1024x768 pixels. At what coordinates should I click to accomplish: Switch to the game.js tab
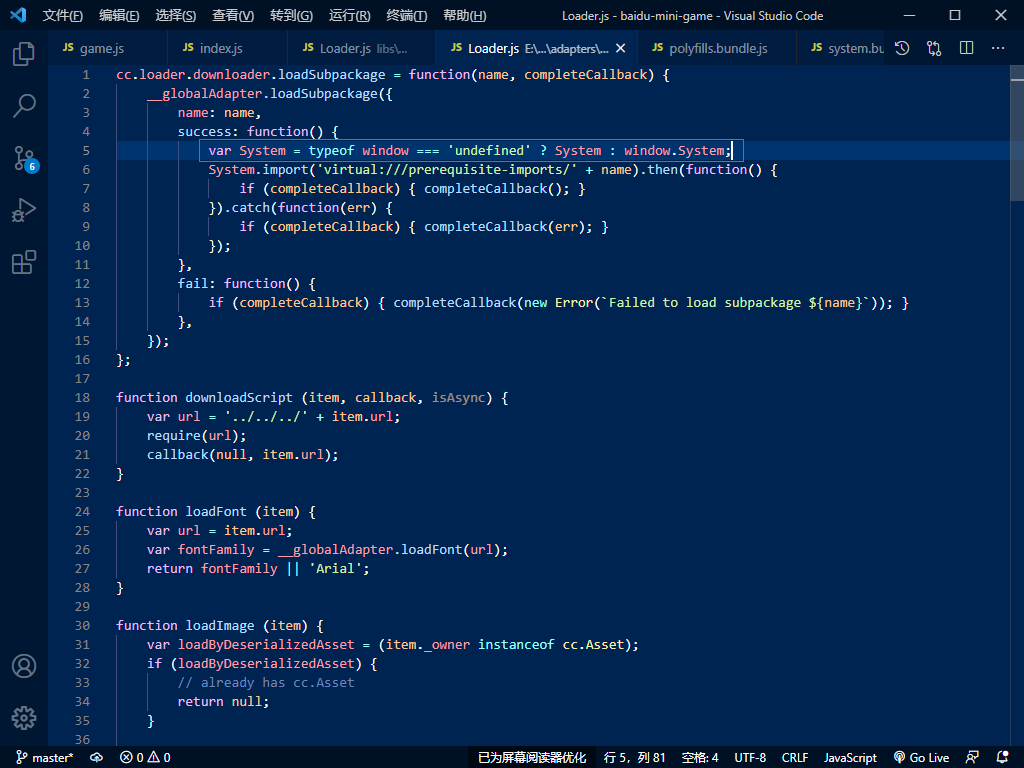tap(106, 48)
